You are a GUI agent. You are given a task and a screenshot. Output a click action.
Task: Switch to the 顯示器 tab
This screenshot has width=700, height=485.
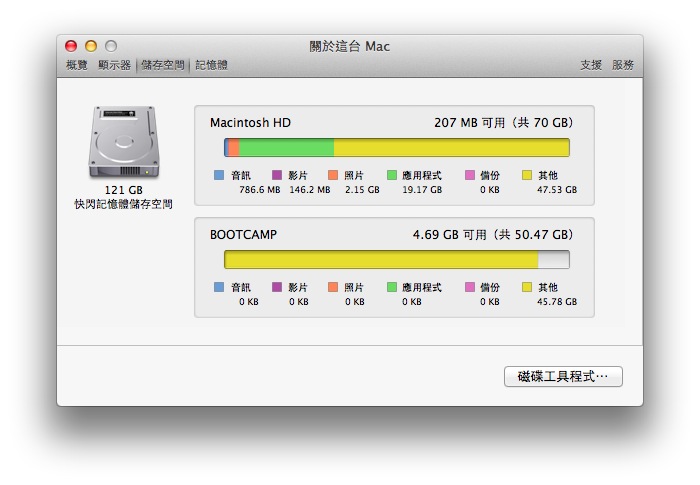115,65
